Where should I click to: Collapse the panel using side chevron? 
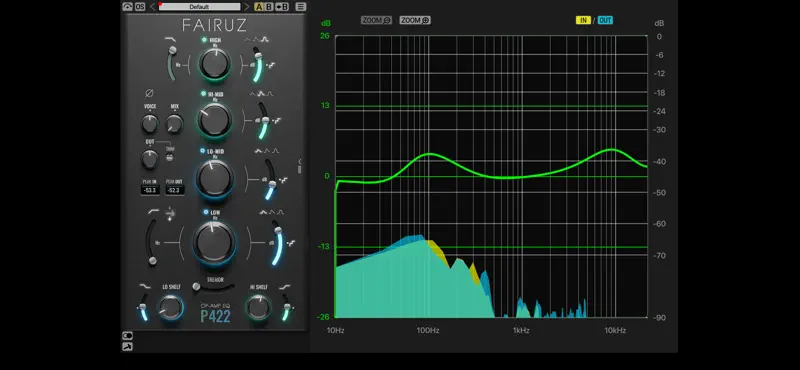(300, 162)
